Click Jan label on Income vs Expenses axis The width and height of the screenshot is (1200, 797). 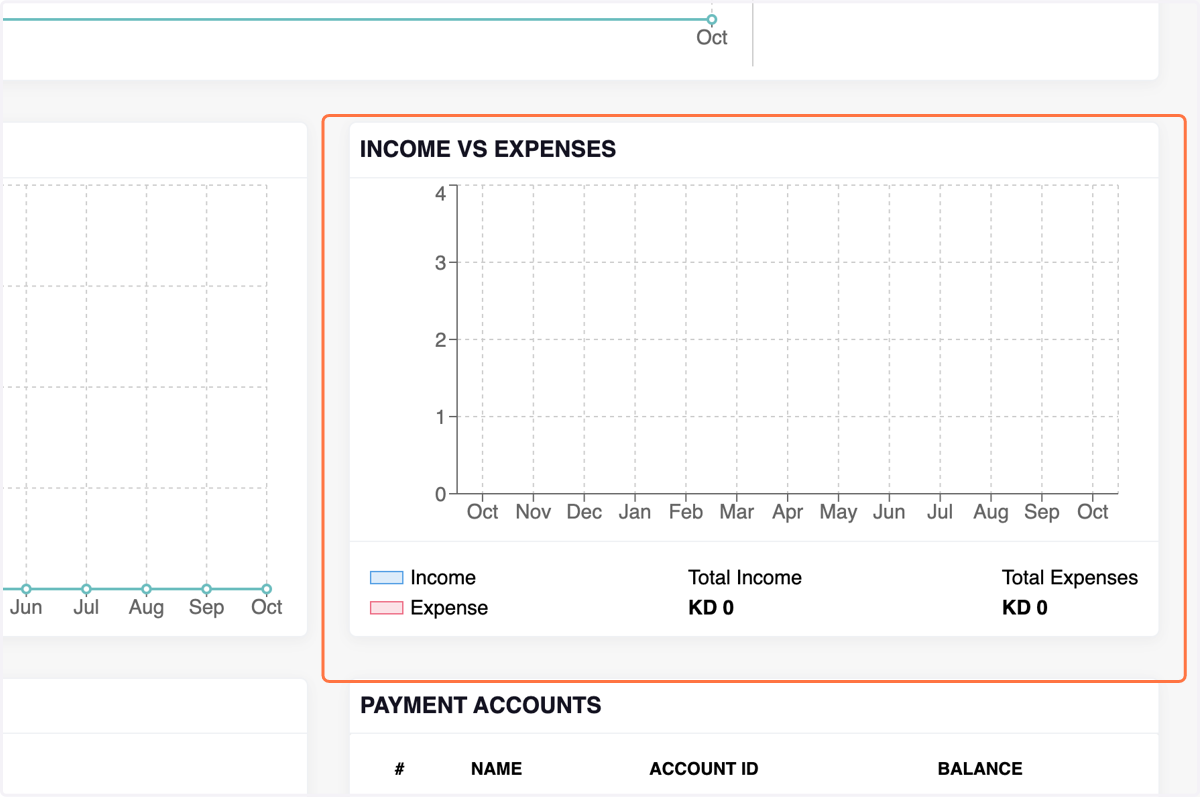pyautogui.click(x=635, y=512)
